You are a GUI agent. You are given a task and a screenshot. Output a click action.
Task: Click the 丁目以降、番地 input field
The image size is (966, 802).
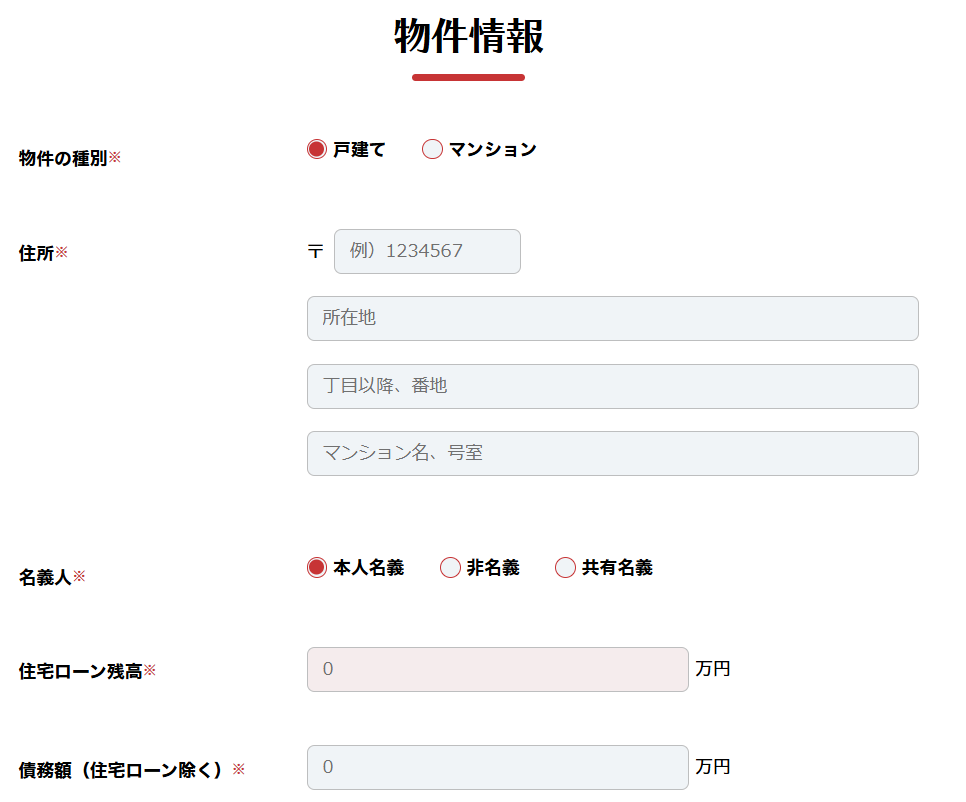point(612,386)
